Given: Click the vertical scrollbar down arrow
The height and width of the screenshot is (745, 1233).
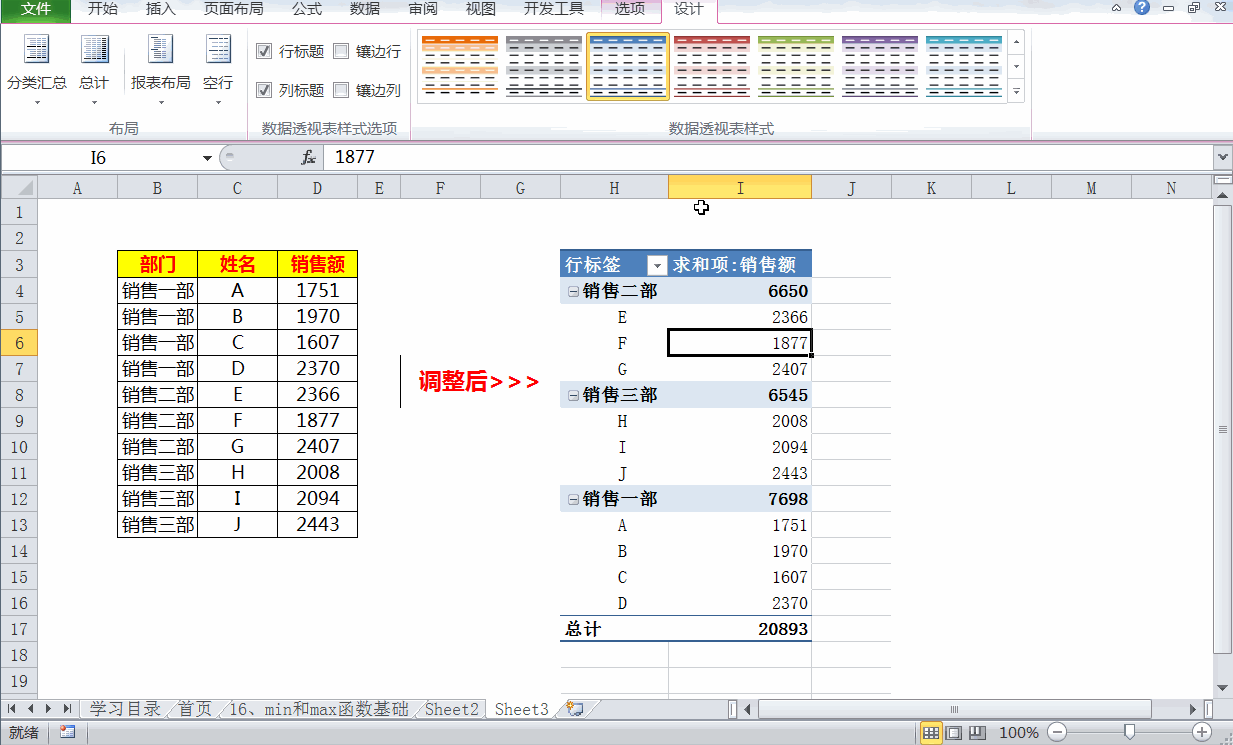Looking at the screenshot, I should pos(1223,688).
